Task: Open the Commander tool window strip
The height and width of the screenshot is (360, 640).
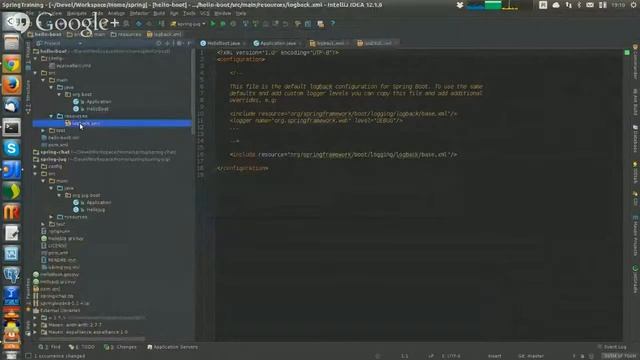Action: pos(635,62)
